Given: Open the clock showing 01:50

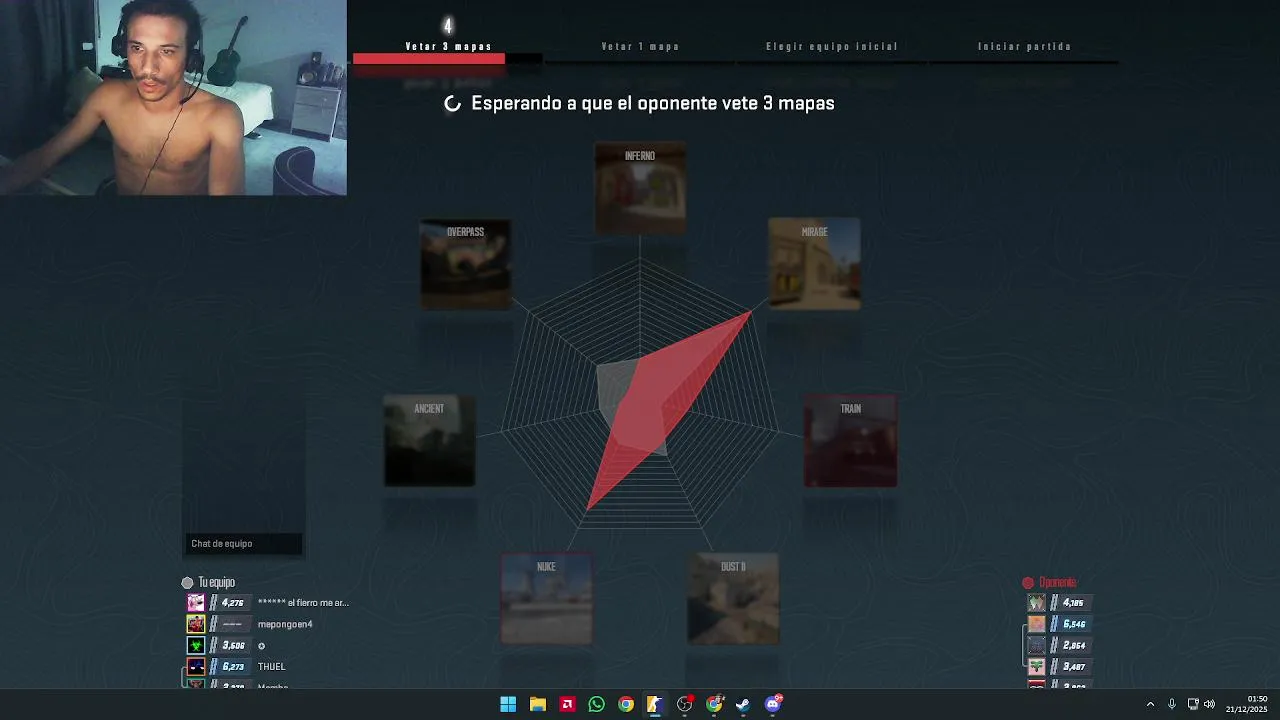Looking at the screenshot, I should pos(1247,704).
